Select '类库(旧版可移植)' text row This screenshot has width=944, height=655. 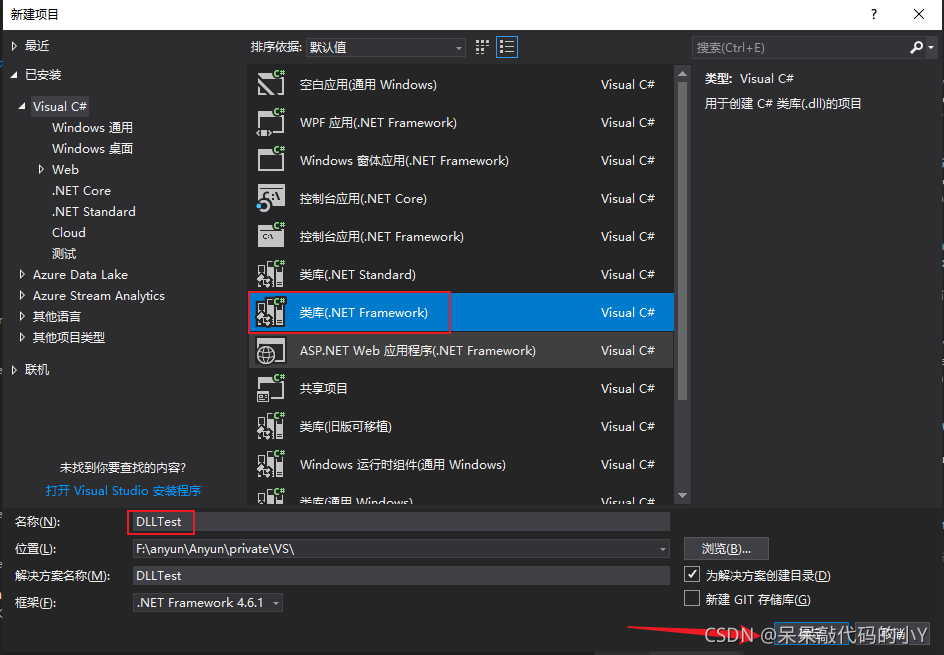pyautogui.click(x=346, y=426)
